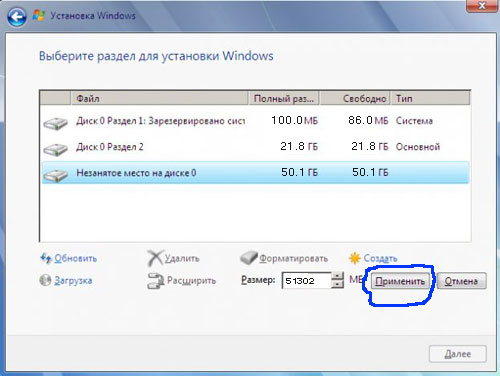Image resolution: width=500 pixels, height=376 pixels.
Task: Click the Далее button
Action: [x=458, y=354]
